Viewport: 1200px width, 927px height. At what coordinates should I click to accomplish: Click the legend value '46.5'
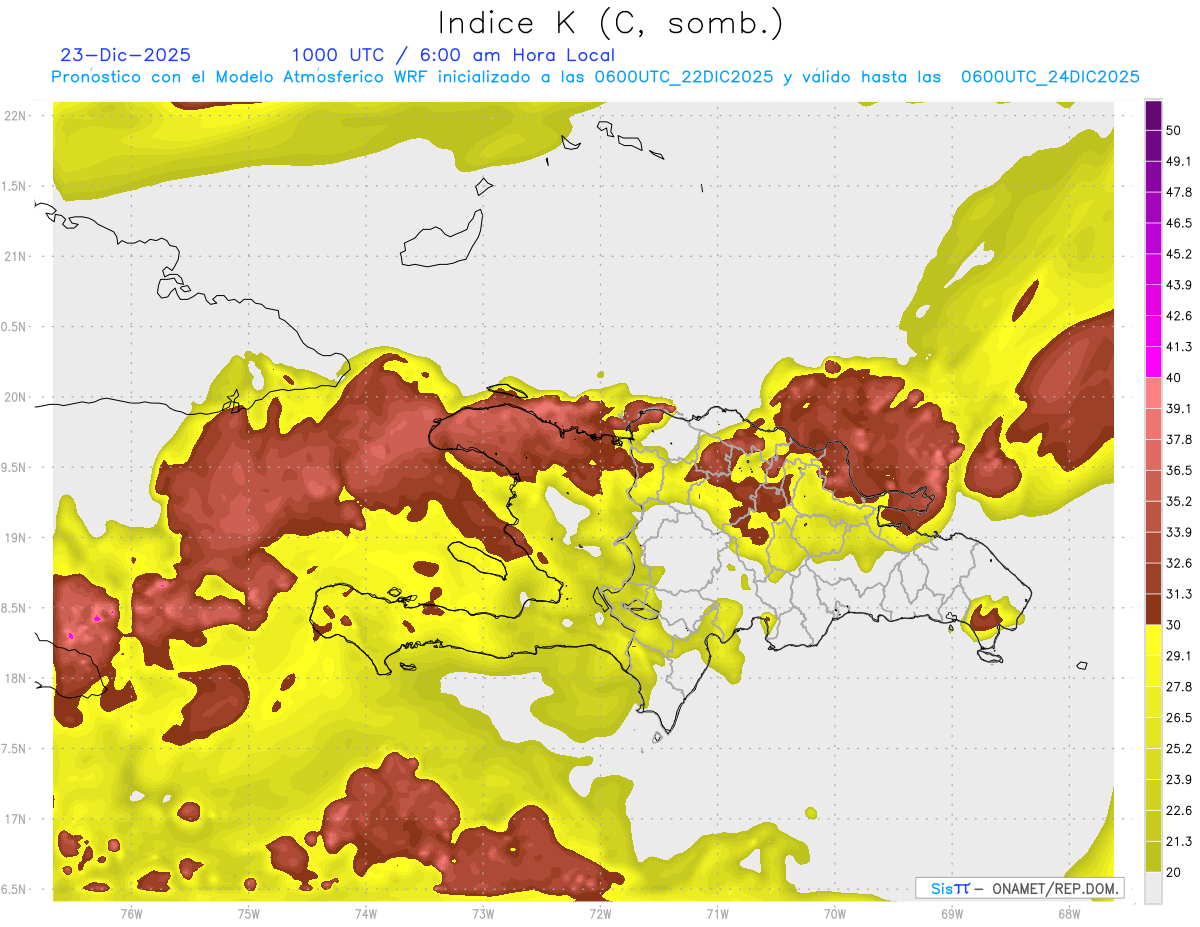click(x=1178, y=223)
